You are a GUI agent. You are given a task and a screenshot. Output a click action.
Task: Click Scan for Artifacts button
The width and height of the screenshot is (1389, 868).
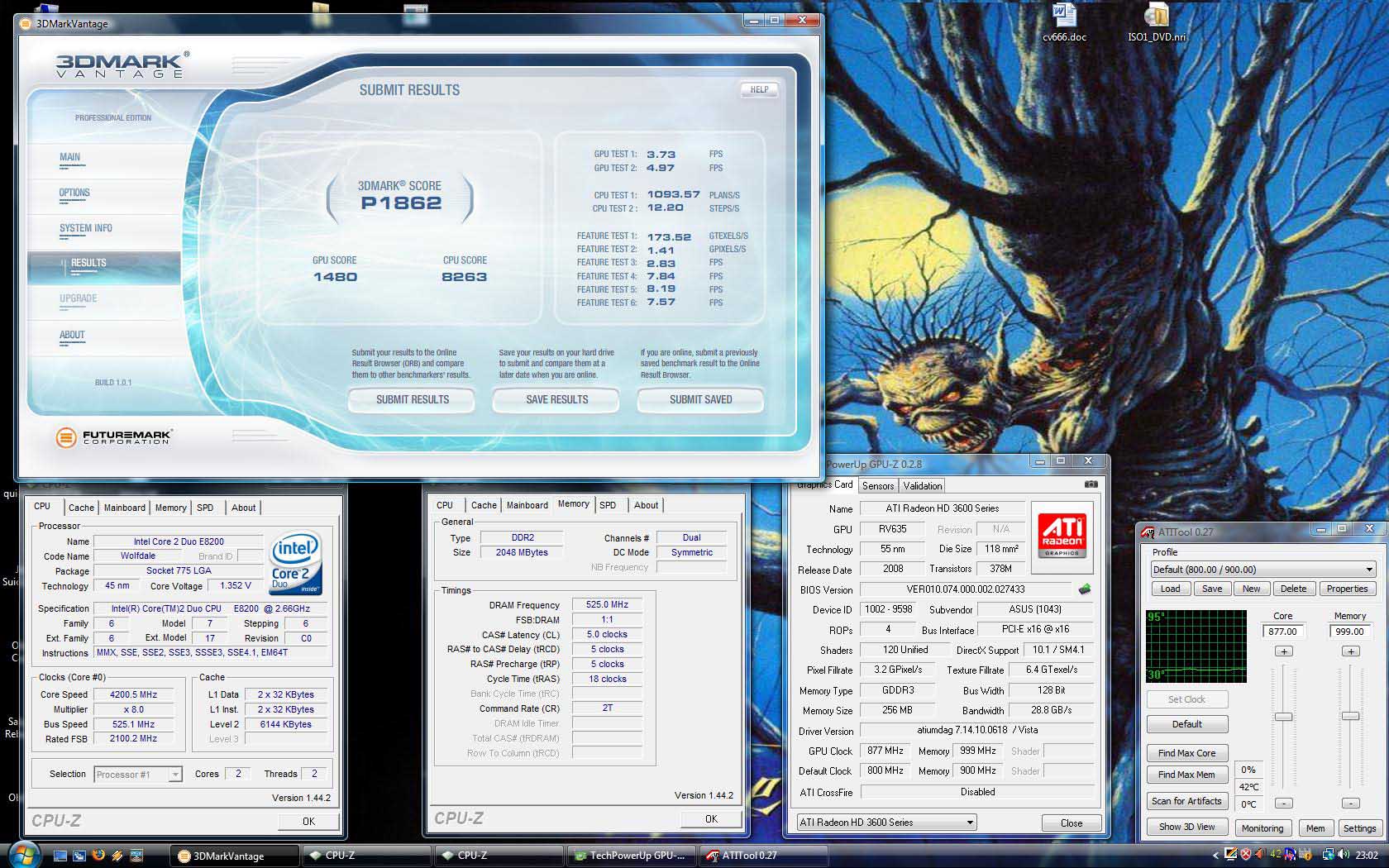coord(1186,801)
